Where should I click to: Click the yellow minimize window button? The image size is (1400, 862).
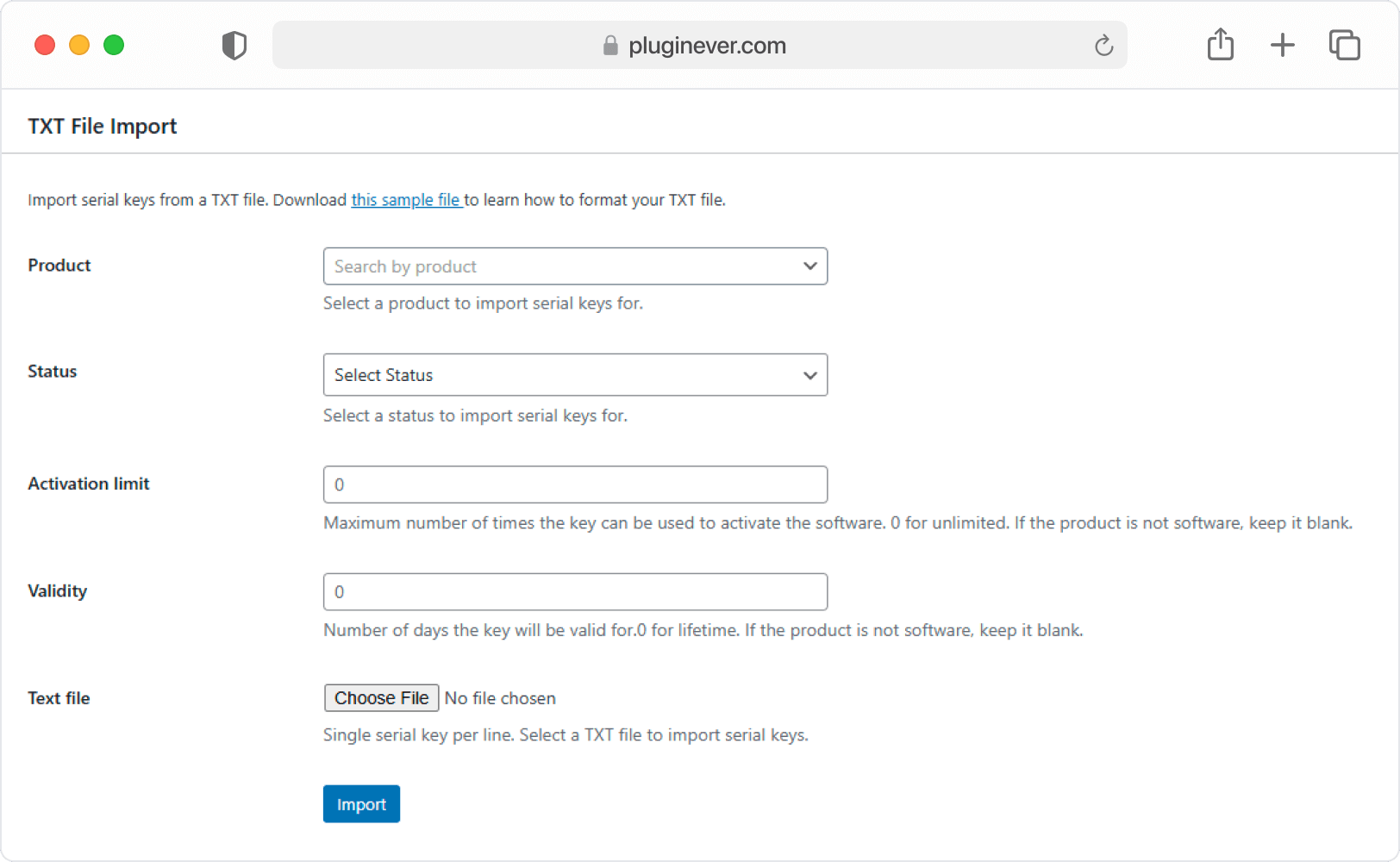coord(79,45)
